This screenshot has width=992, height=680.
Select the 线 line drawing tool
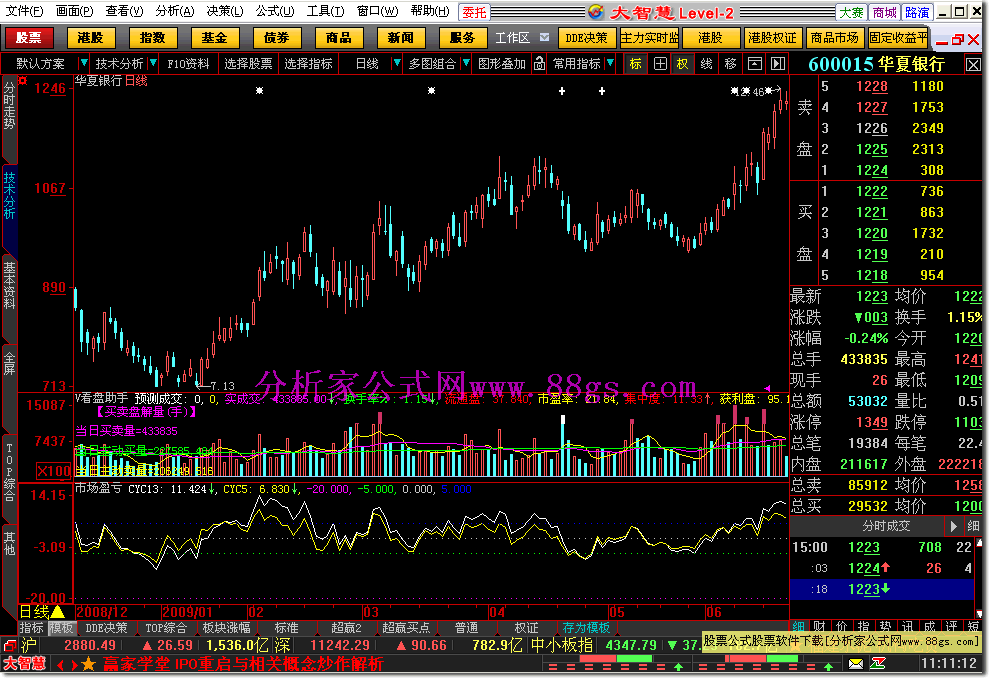pyautogui.click(x=709, y=64)
